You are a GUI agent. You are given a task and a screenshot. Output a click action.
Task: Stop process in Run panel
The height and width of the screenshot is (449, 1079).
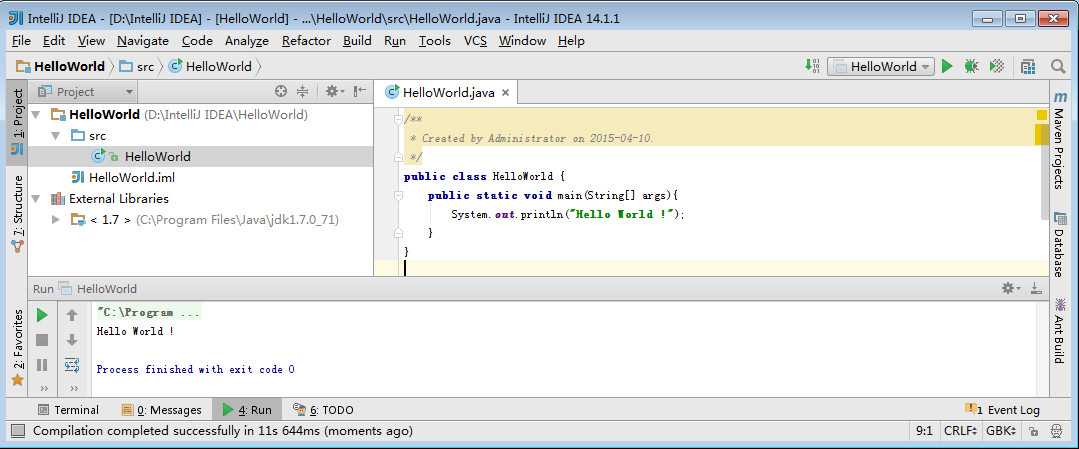42,340
